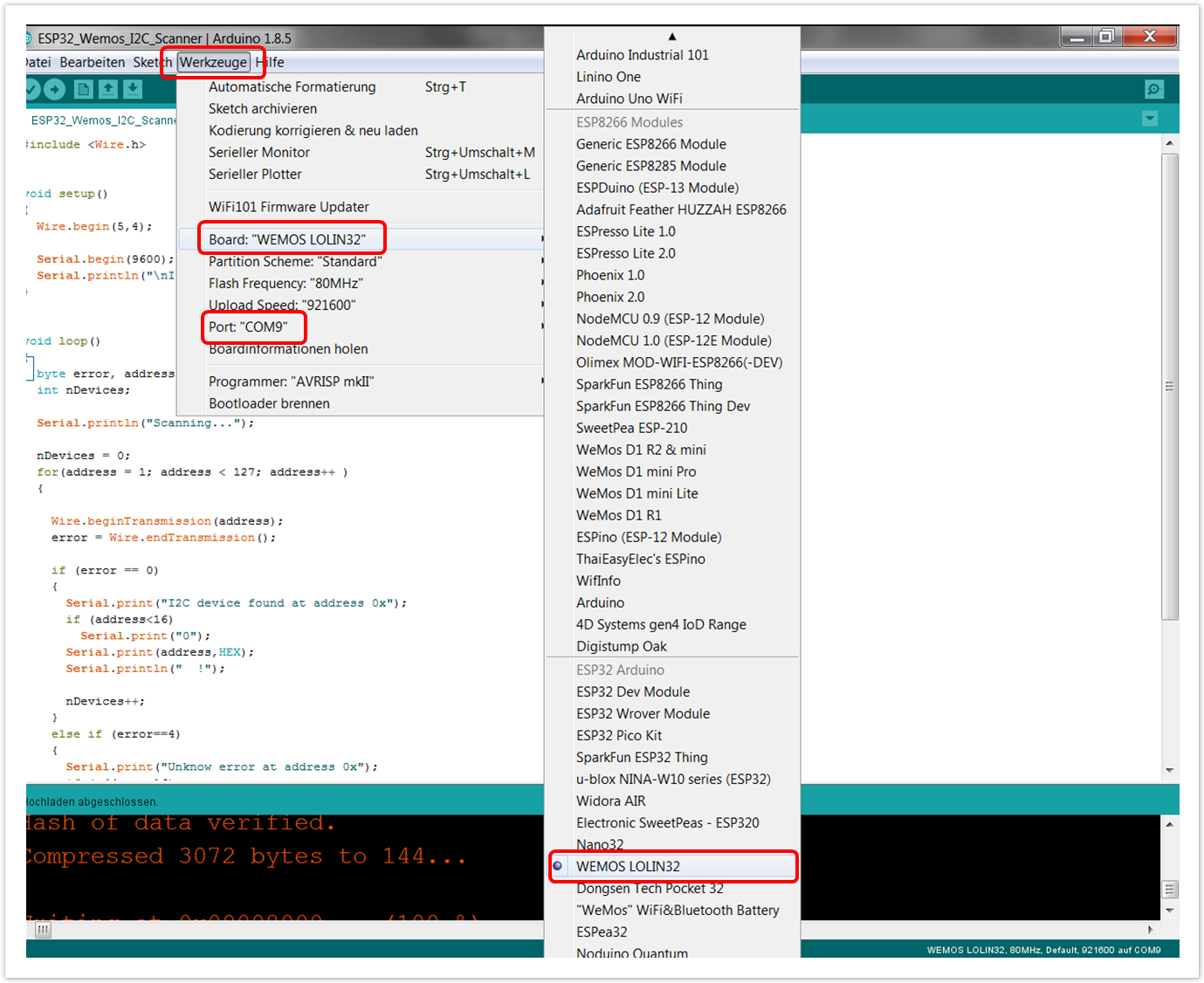This screenshot has width=1204, height=983.
Task: Create a new sketch with the New icon
Action: [x=84, y=89]
